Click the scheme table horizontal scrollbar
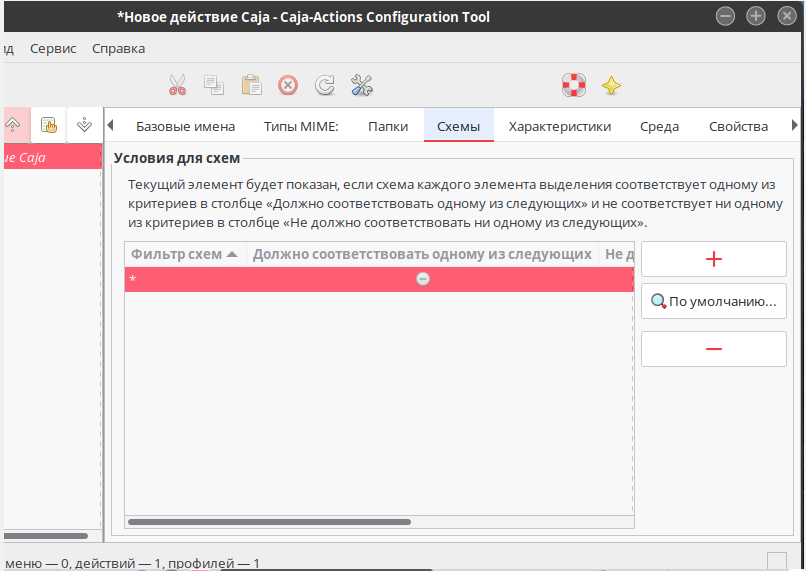 [269, 522]
